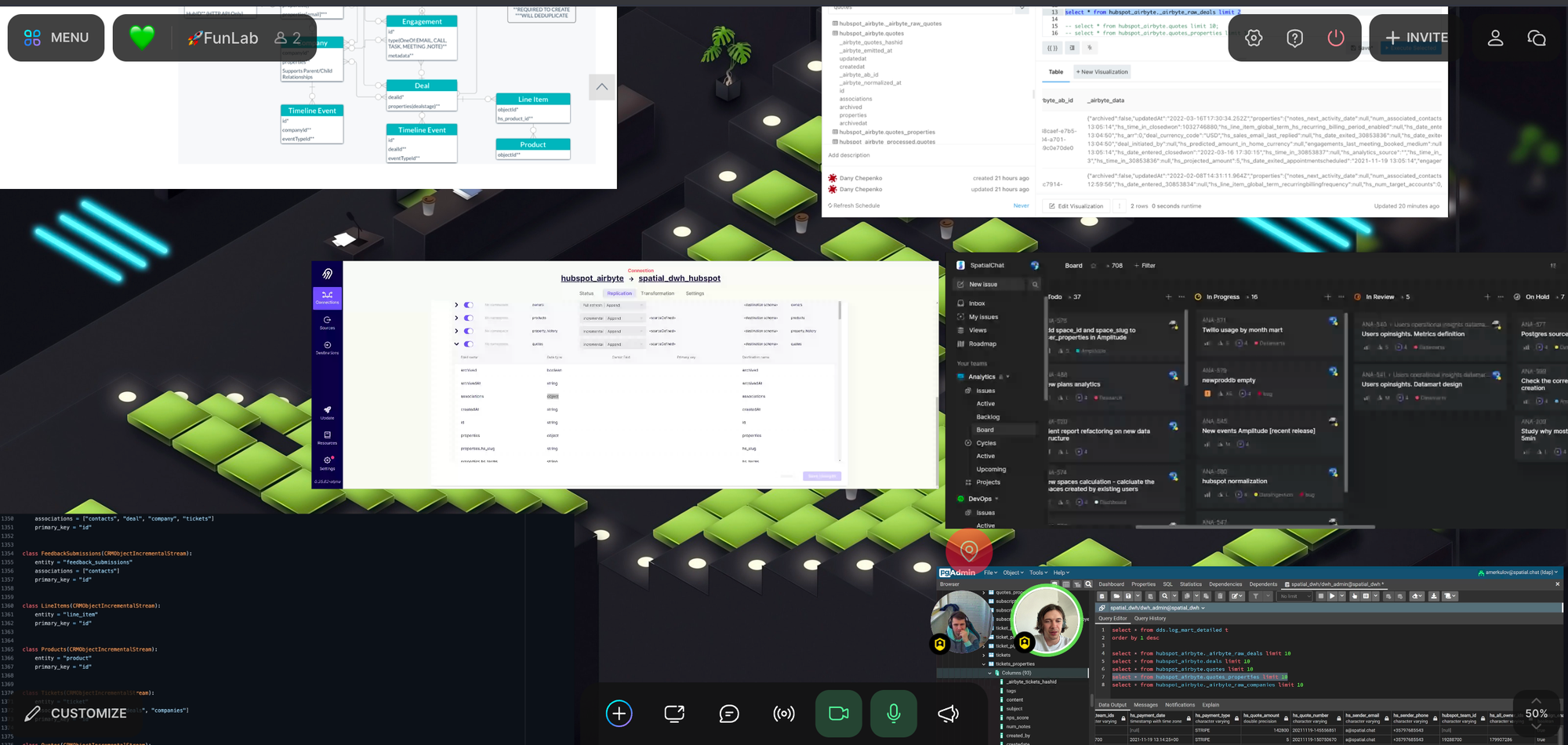
Task: Click the INVITE button
Action: click(x=1416, y=38)
